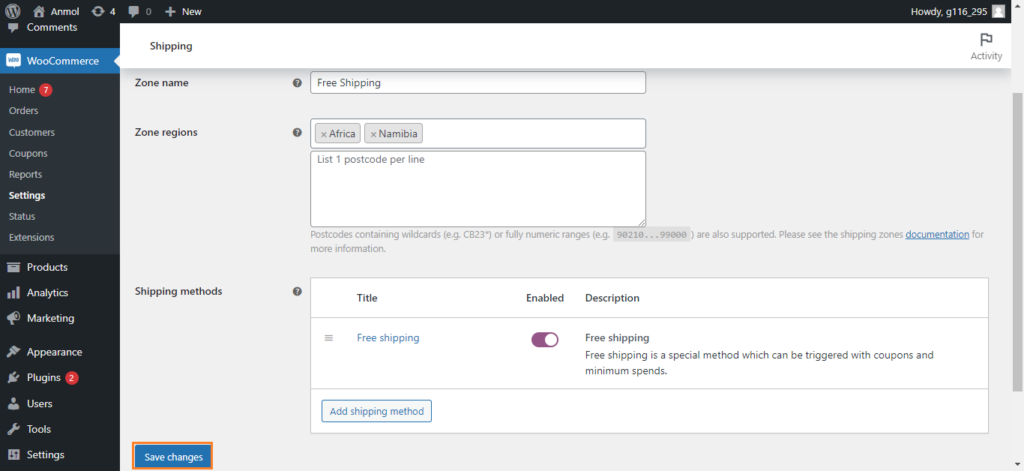Click the Tools wrench icon
This screenshot has width=1024, height=471.
click(13, 429)
